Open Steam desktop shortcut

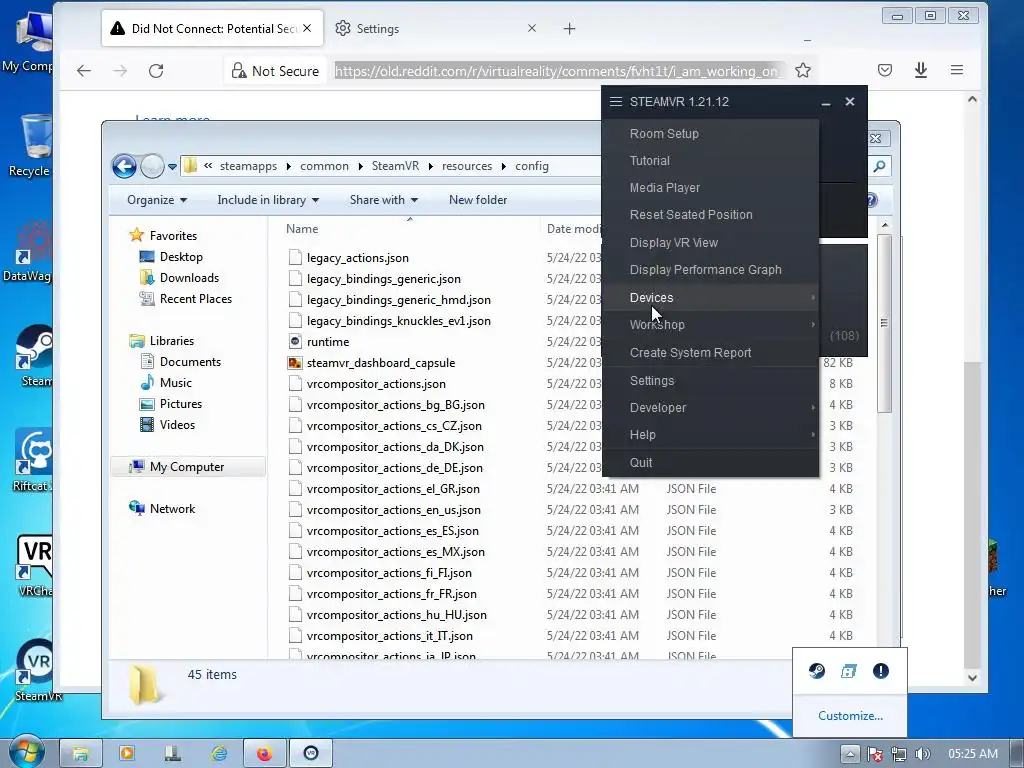(34, 356)
